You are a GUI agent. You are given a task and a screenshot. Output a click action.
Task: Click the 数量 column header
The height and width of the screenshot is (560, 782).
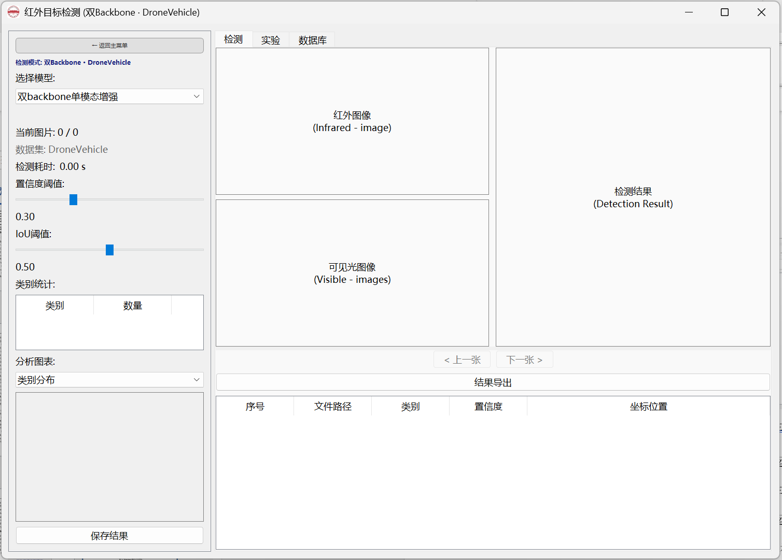(x=133, y=306)
